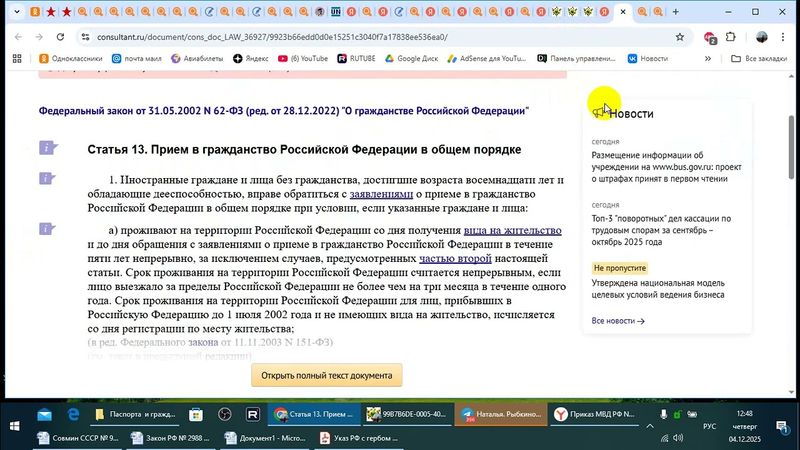This screenshot has height=450, width=800.
Task: Switch to the first orange Одноклассники tab
Action: pos(35,12)
